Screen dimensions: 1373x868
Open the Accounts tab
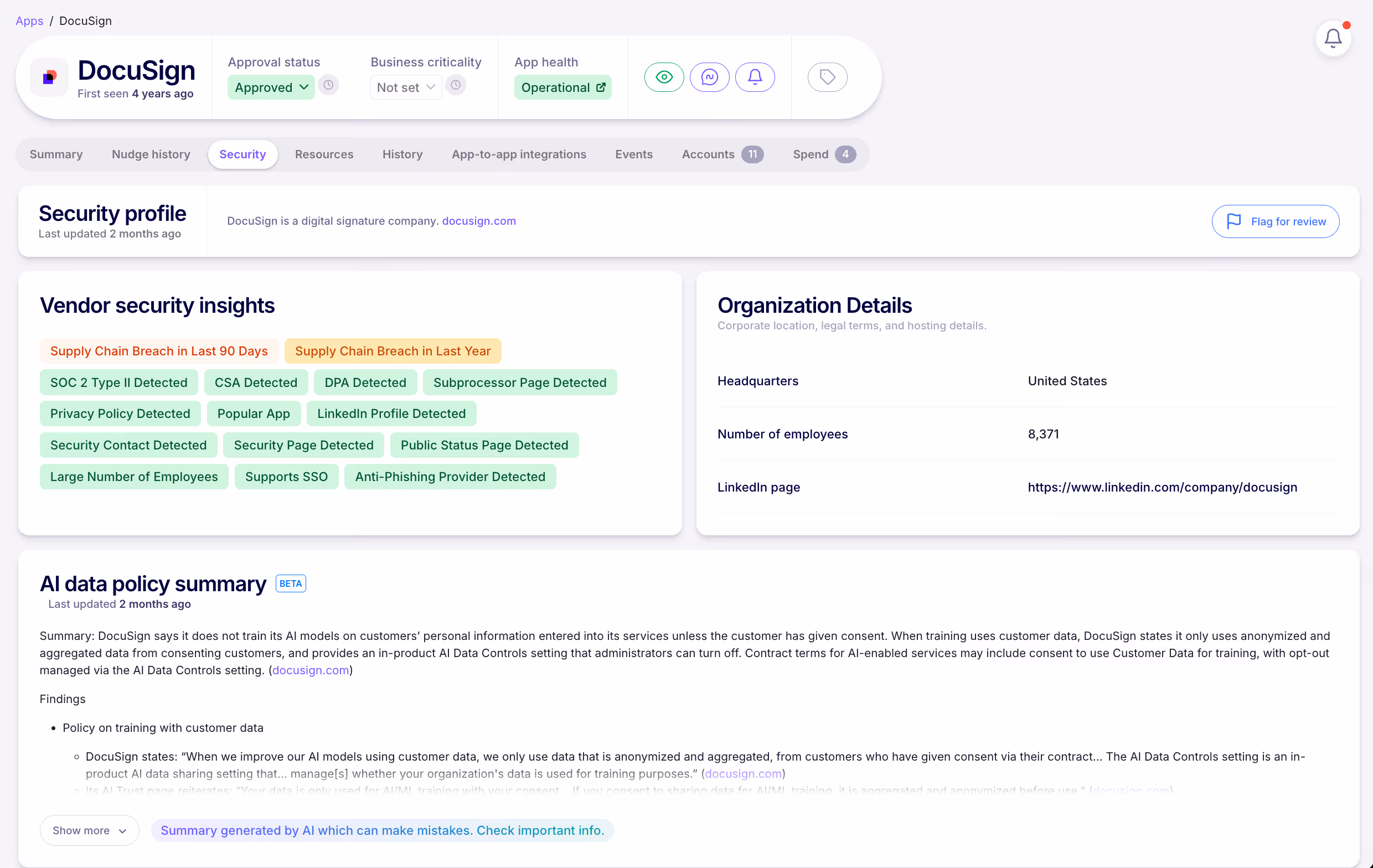708,154
